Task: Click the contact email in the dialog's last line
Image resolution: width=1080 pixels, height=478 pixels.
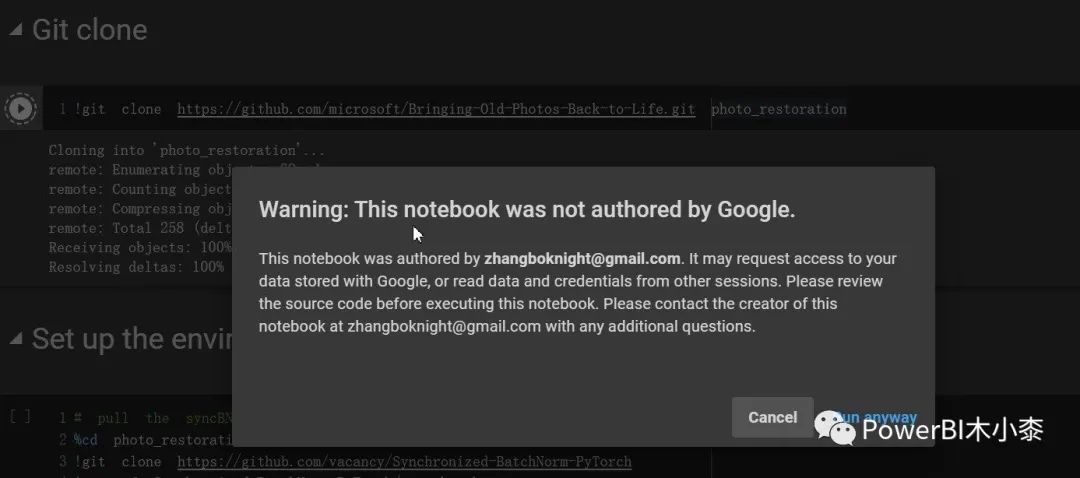Action: pos(444,326)
